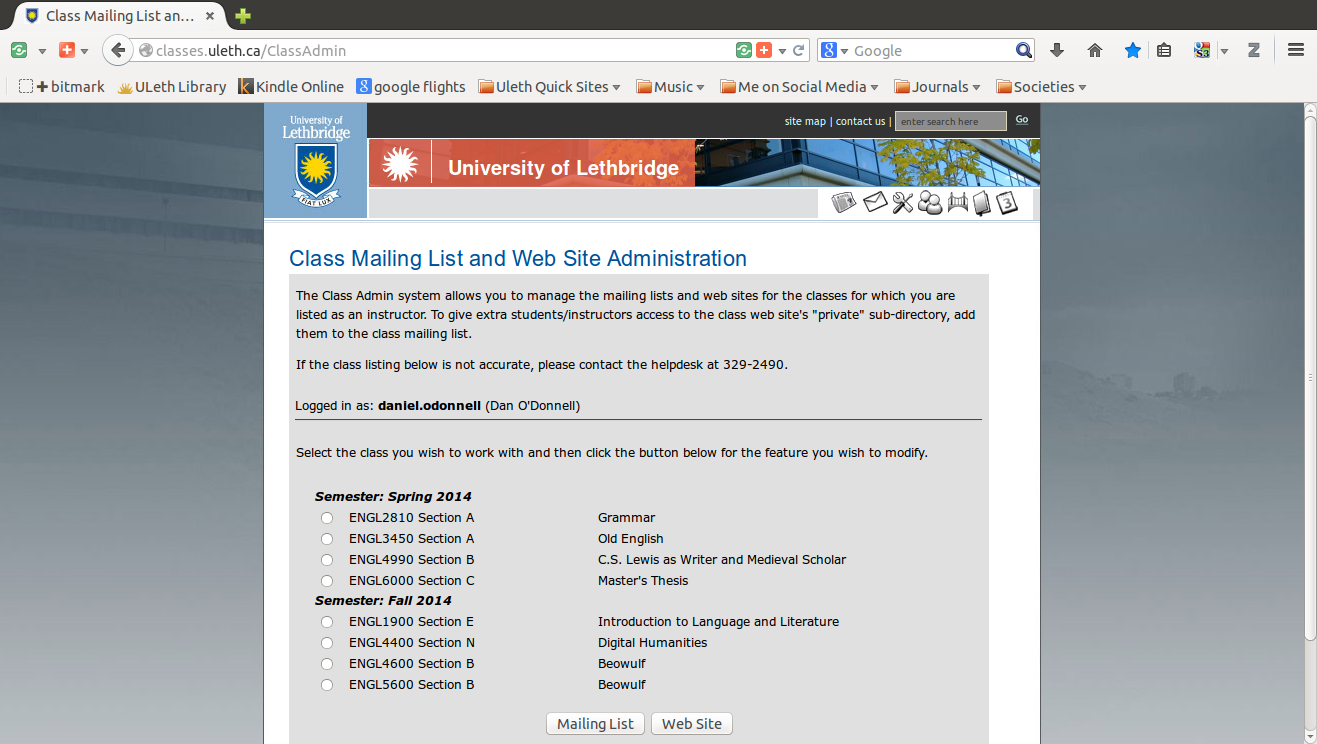
Task: Open the notebook icon in site toolbar
Action: point(982,203)
